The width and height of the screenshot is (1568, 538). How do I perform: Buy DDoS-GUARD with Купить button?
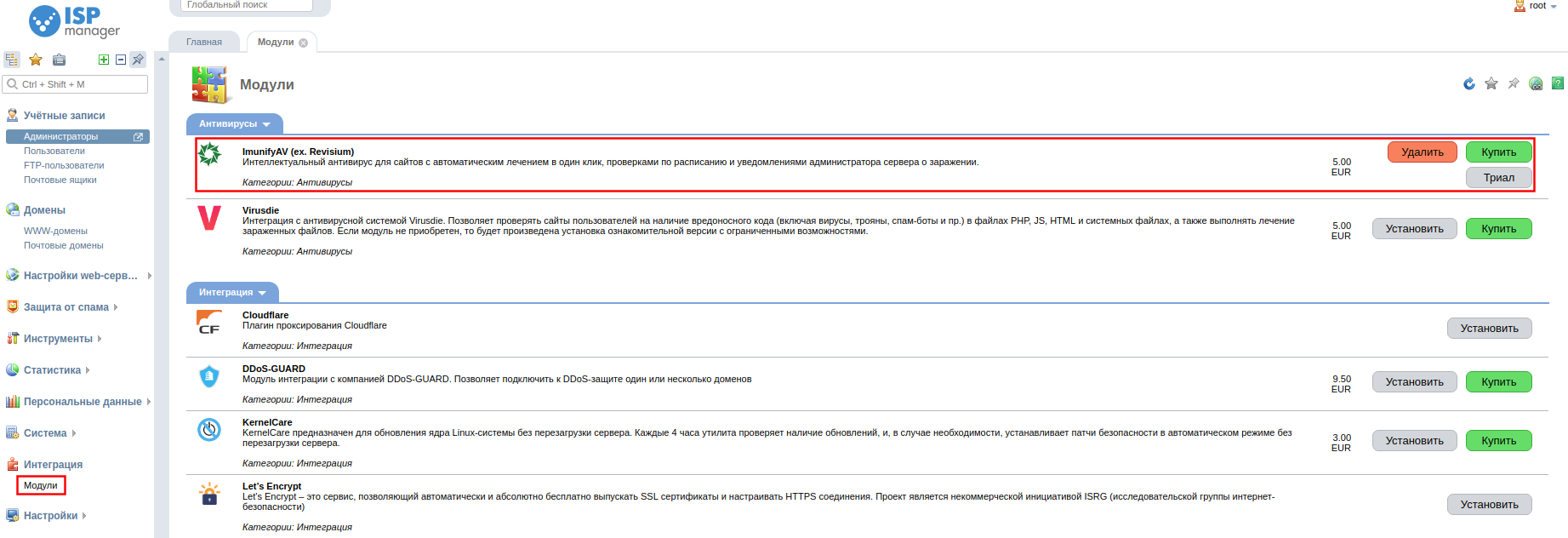tap(1498, 382)
